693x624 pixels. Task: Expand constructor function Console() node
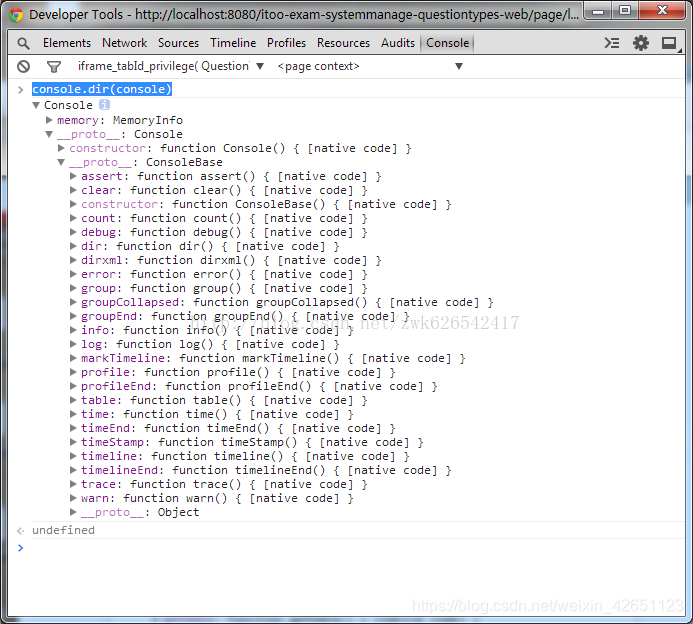(61, 148)
